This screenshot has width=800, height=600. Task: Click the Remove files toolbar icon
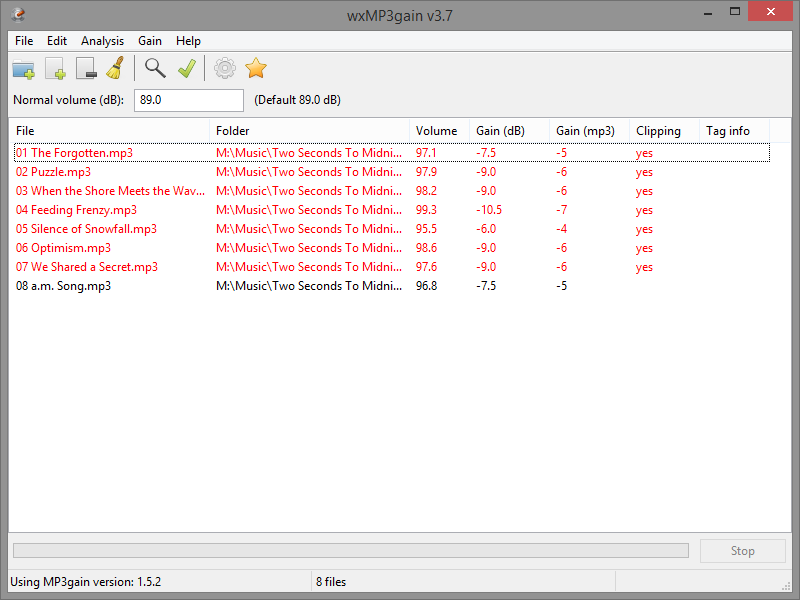(86, 69)
